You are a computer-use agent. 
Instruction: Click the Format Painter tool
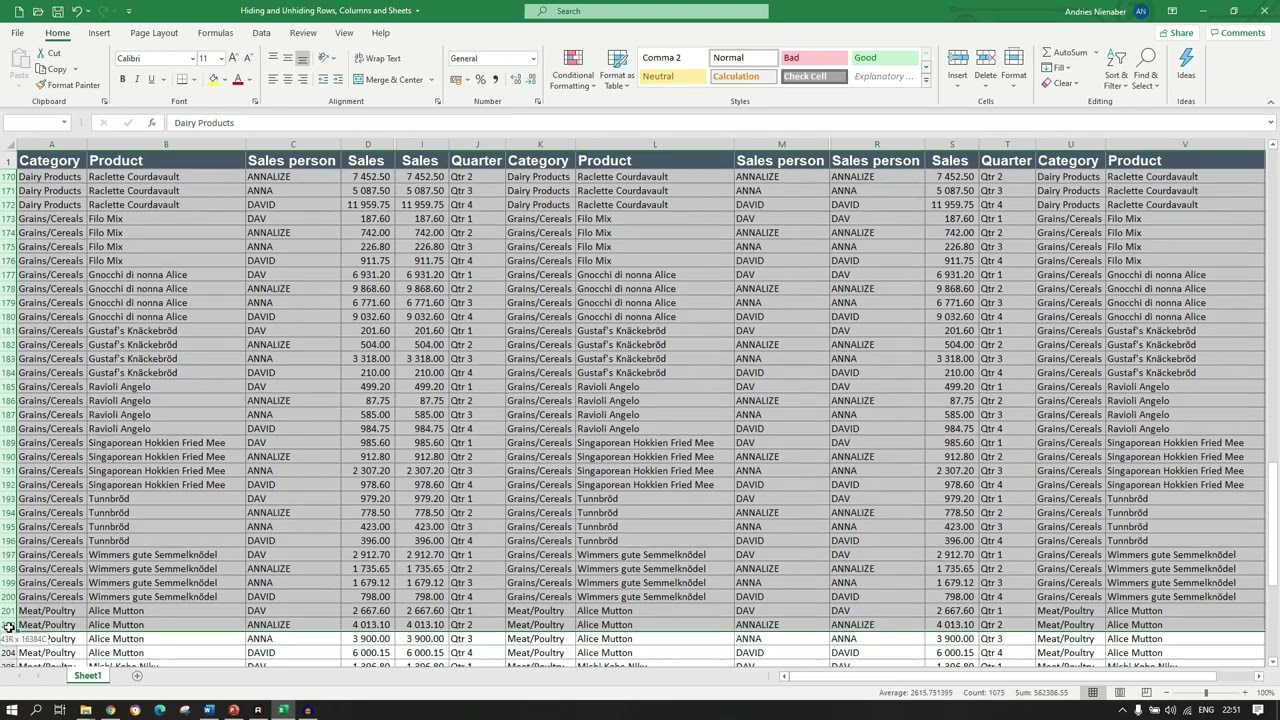pyautogui.click(x=68, y=85)
